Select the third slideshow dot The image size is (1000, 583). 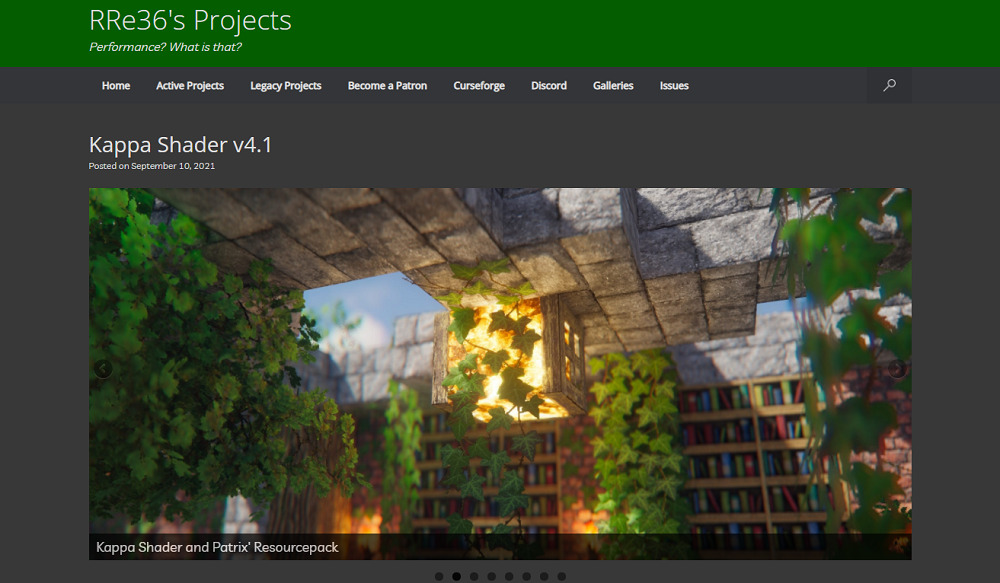(x=474, y=577)
